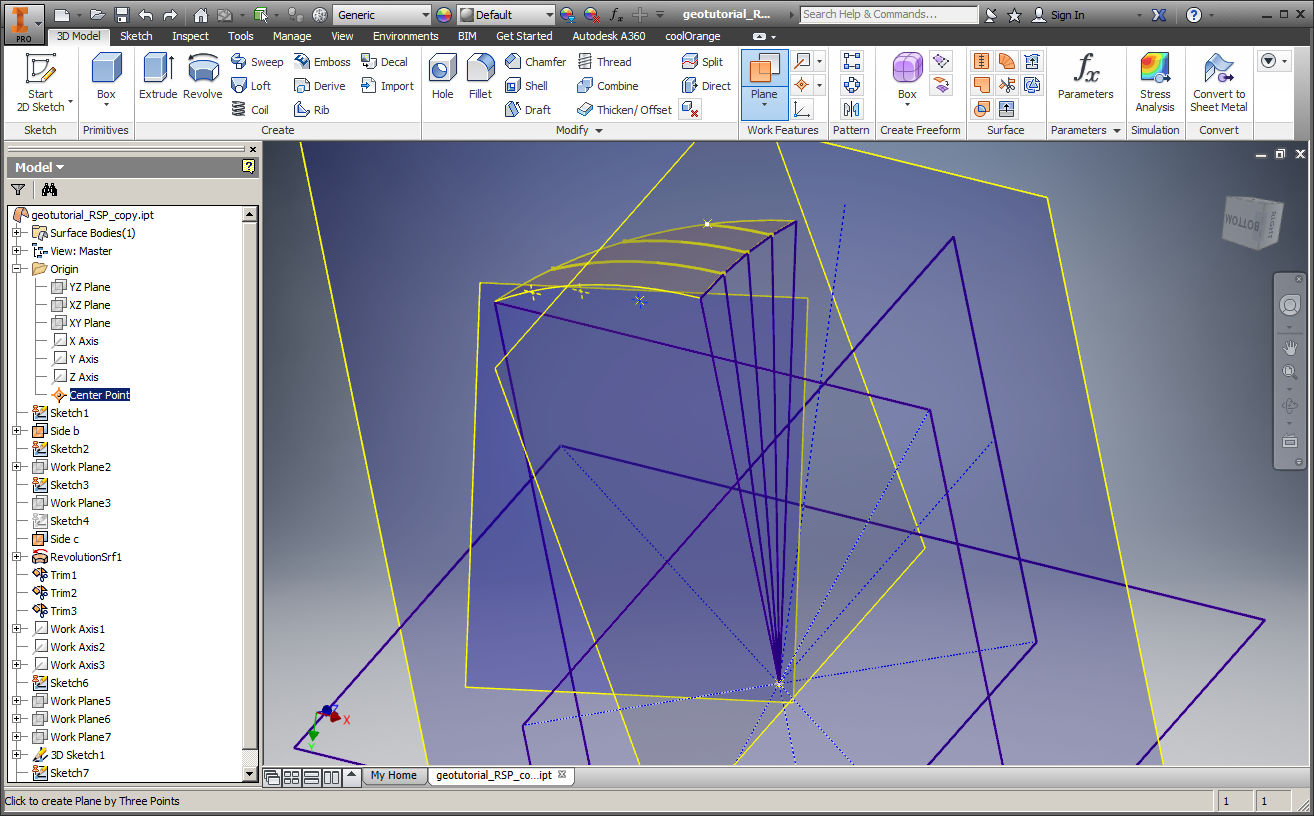Expand the RevolutionSrf1 node
Image resolution: width=1314 pixels, height=816 pixels.
[x=16, y=557]
